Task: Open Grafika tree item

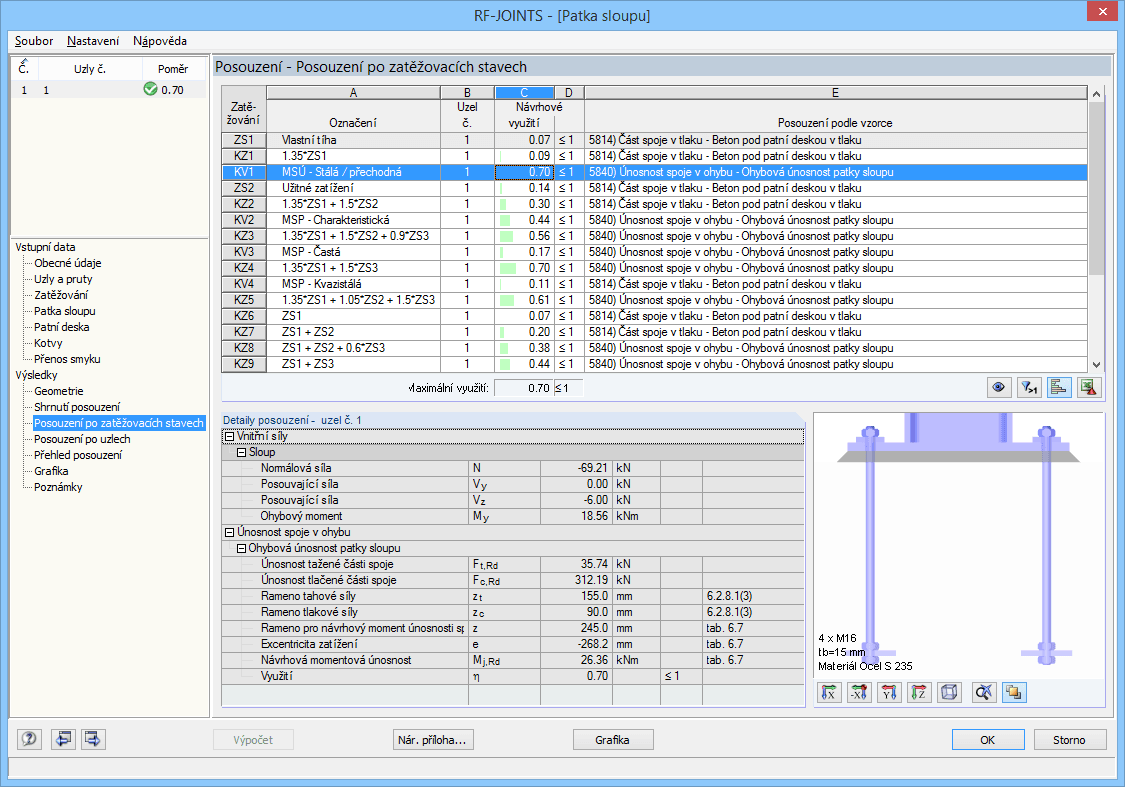Action: point(51,471)
